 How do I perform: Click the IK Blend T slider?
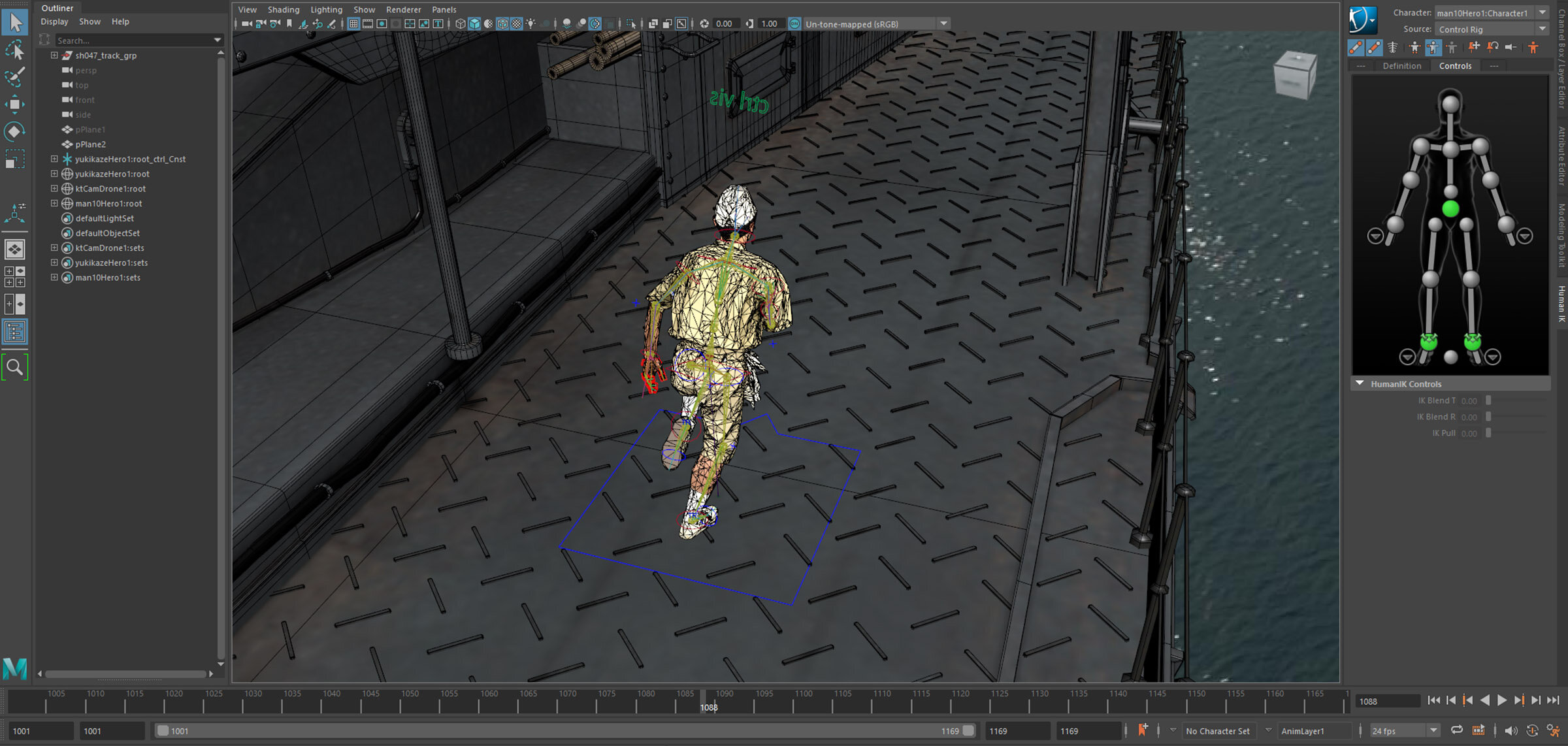1488,400
